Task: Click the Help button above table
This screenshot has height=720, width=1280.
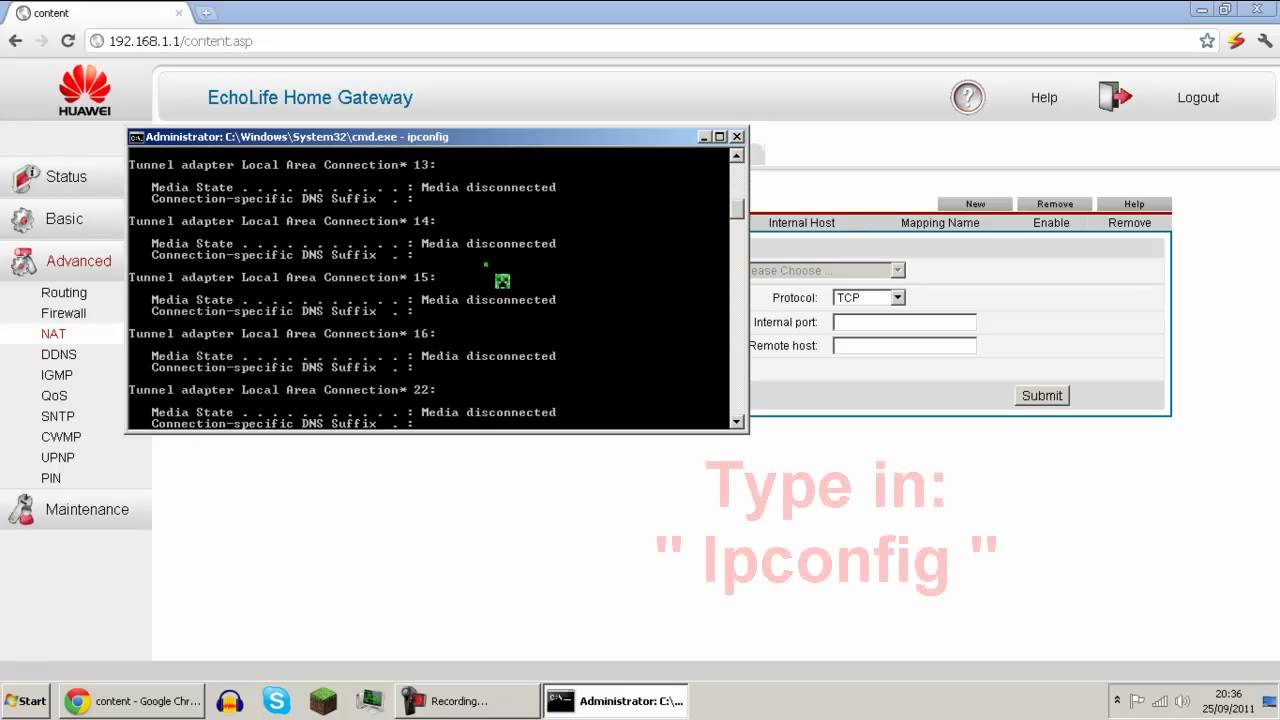Action: pos(1134,204)
